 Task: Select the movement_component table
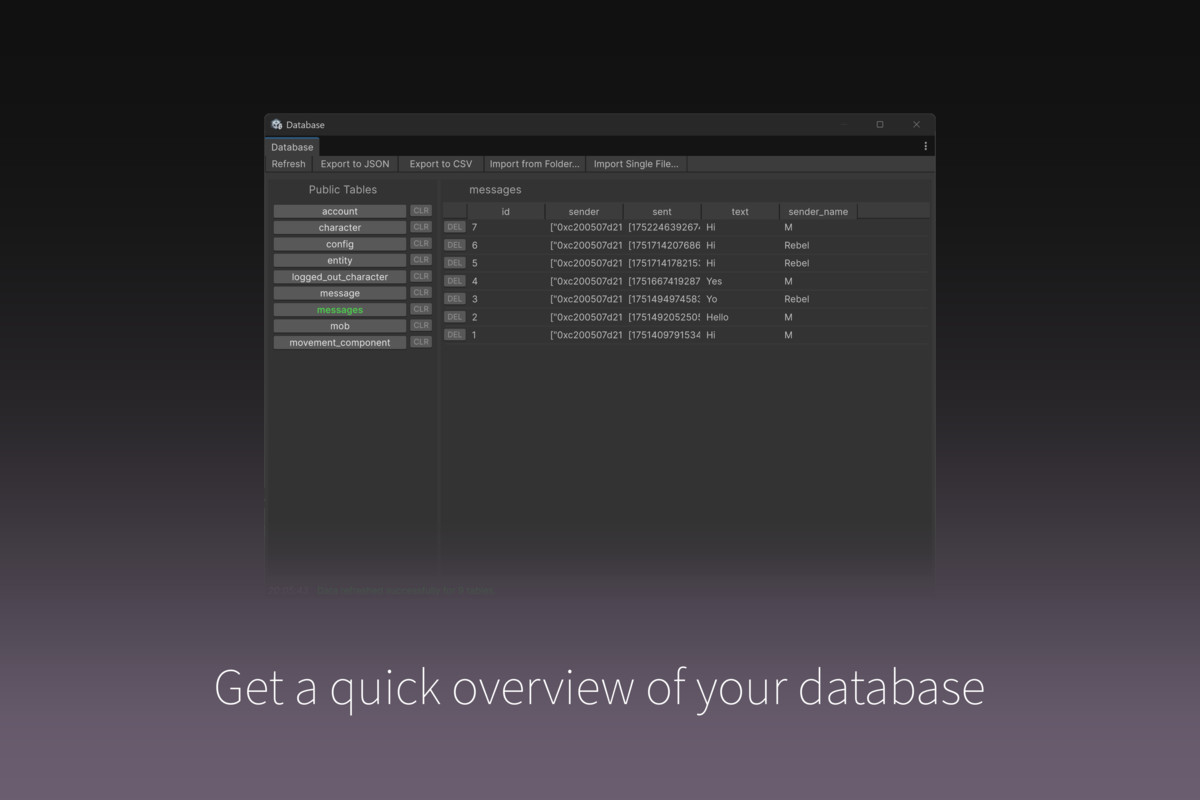[339, 342]
